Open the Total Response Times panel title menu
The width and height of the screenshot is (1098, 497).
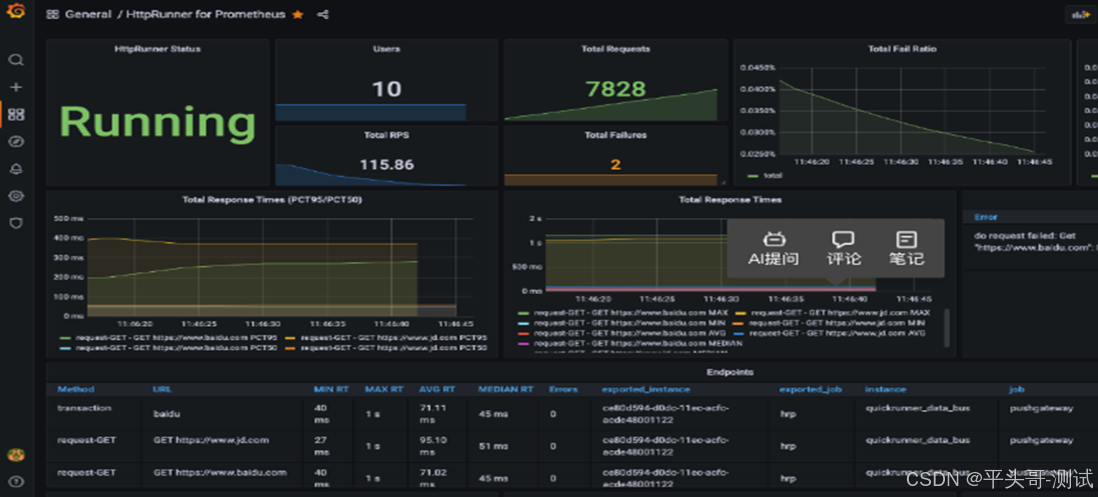pos(730,200)
